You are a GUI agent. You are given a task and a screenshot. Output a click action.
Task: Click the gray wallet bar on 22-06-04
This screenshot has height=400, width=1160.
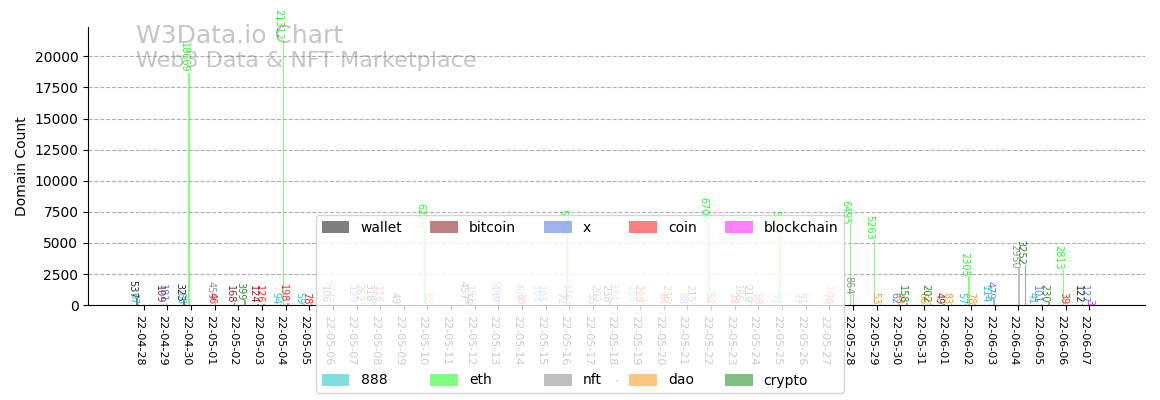[1018, 285]
